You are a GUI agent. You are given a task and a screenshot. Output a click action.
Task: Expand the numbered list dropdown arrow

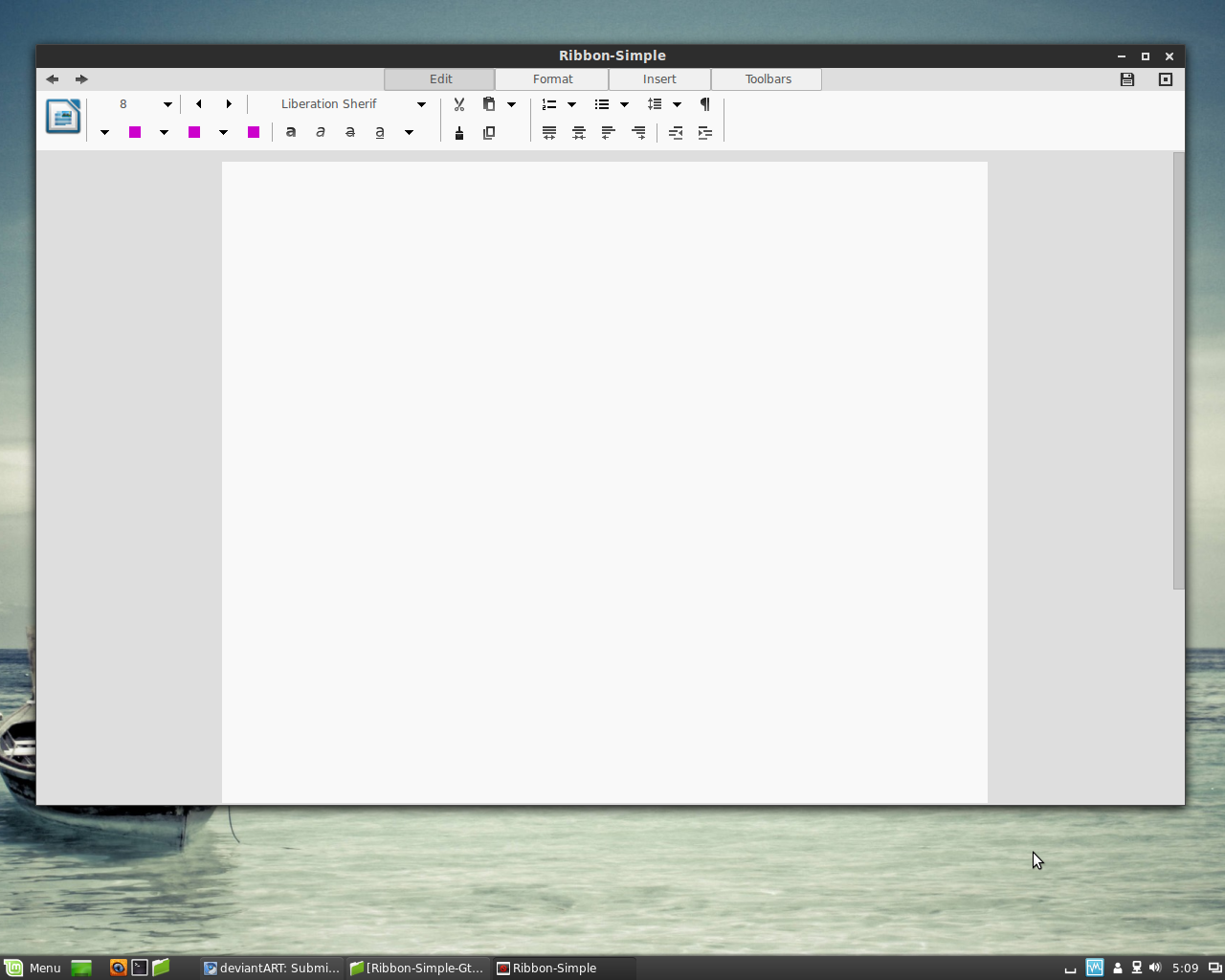tap(571, 104)
